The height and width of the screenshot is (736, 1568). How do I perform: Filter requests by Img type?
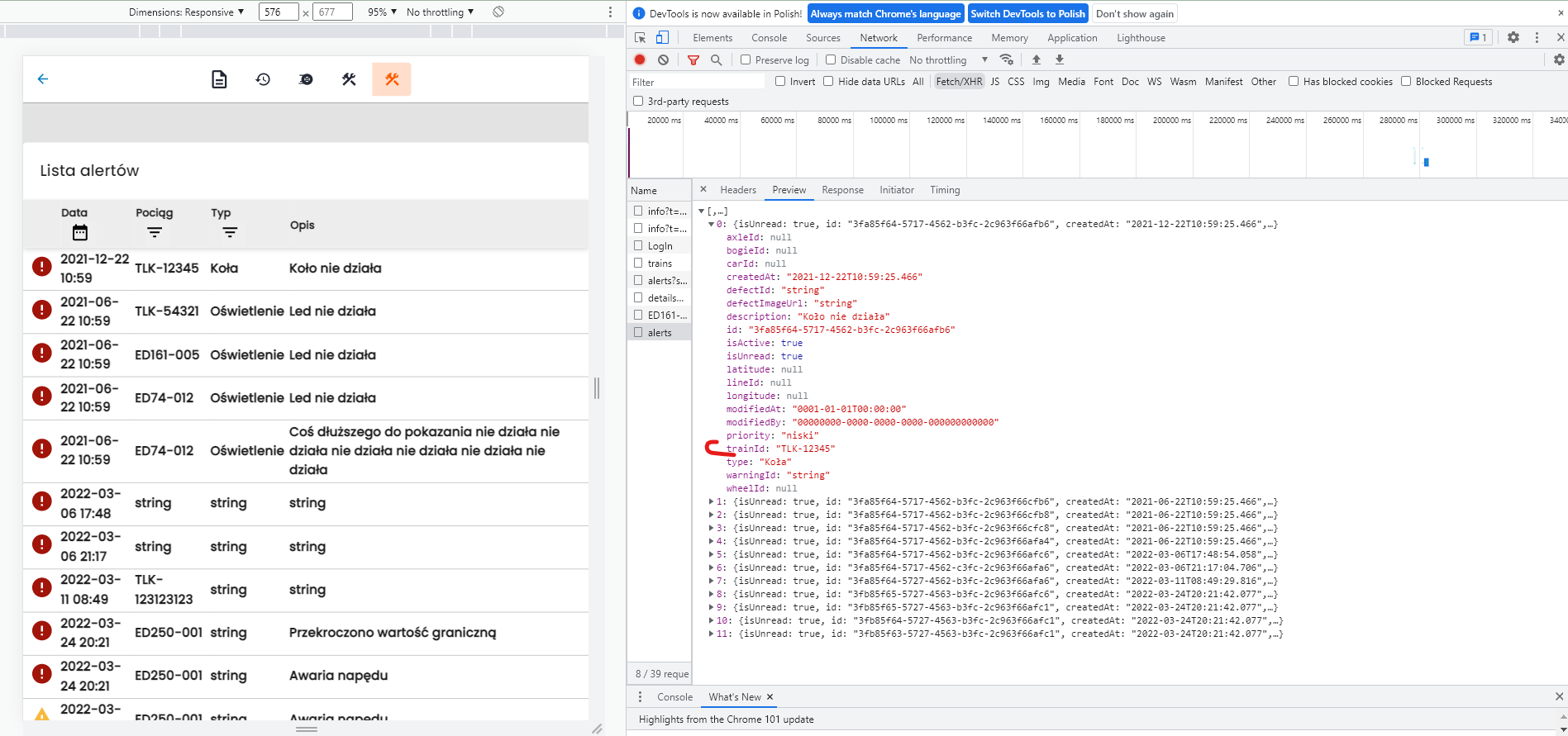pos(1041,81)
